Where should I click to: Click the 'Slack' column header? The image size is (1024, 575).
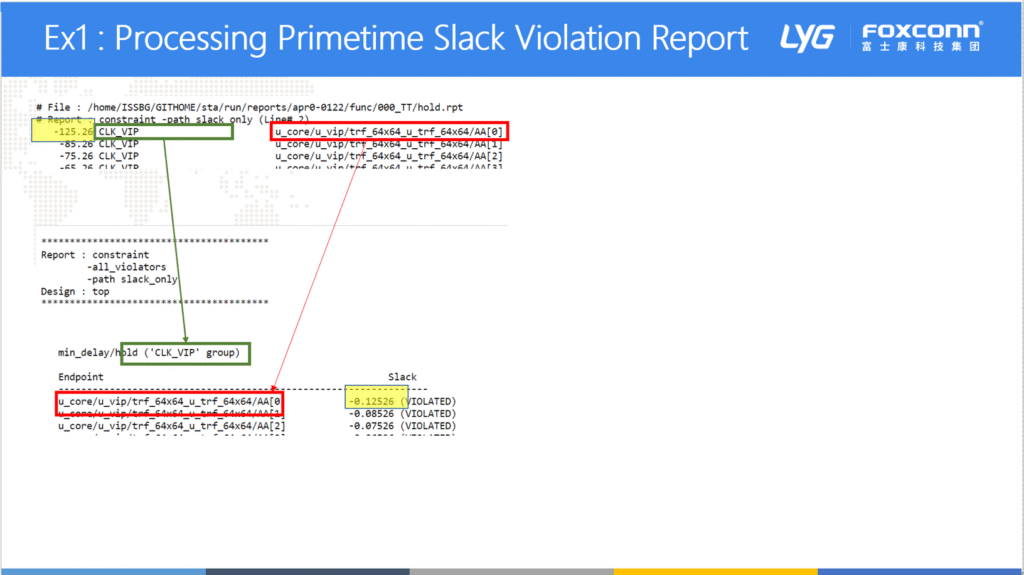402,377
